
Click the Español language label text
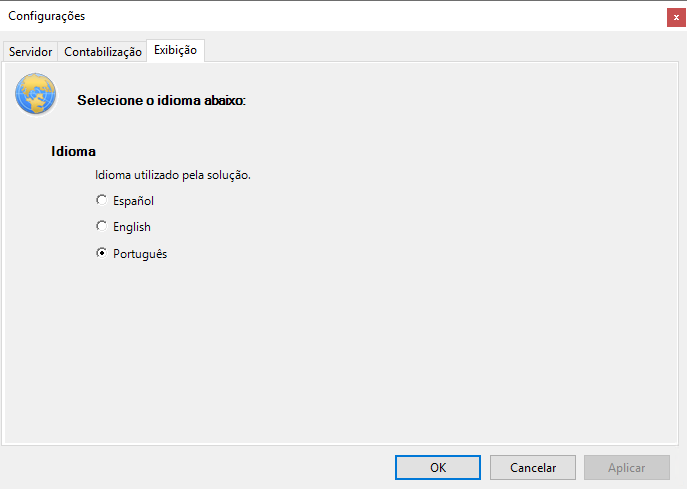click(133, 201)
